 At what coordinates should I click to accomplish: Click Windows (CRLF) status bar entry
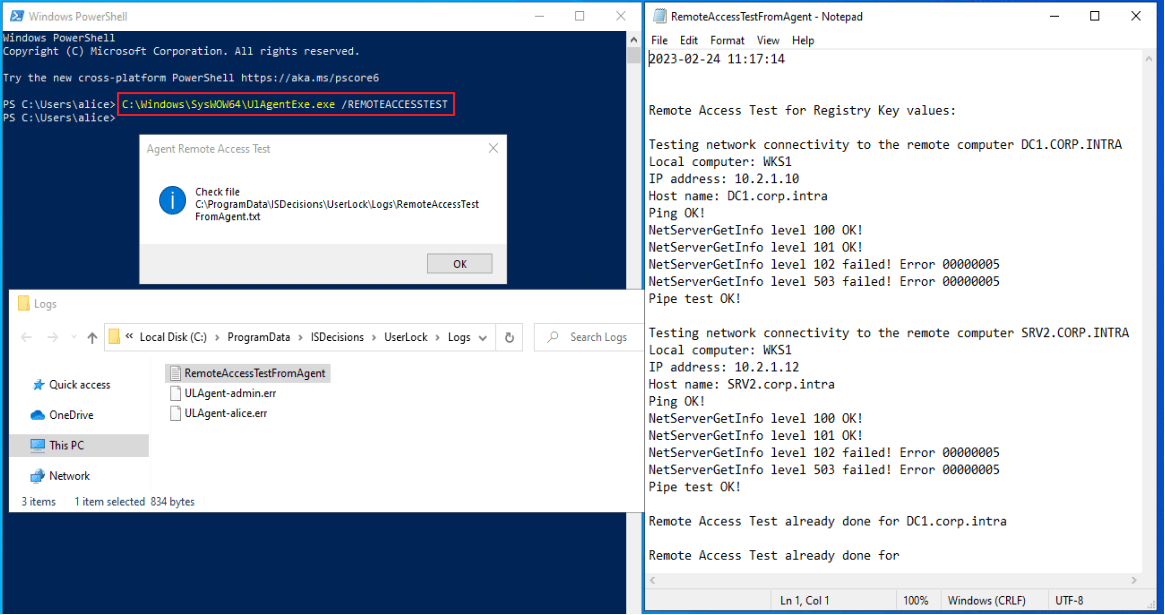pyautogui.click(x=986, y=600)
